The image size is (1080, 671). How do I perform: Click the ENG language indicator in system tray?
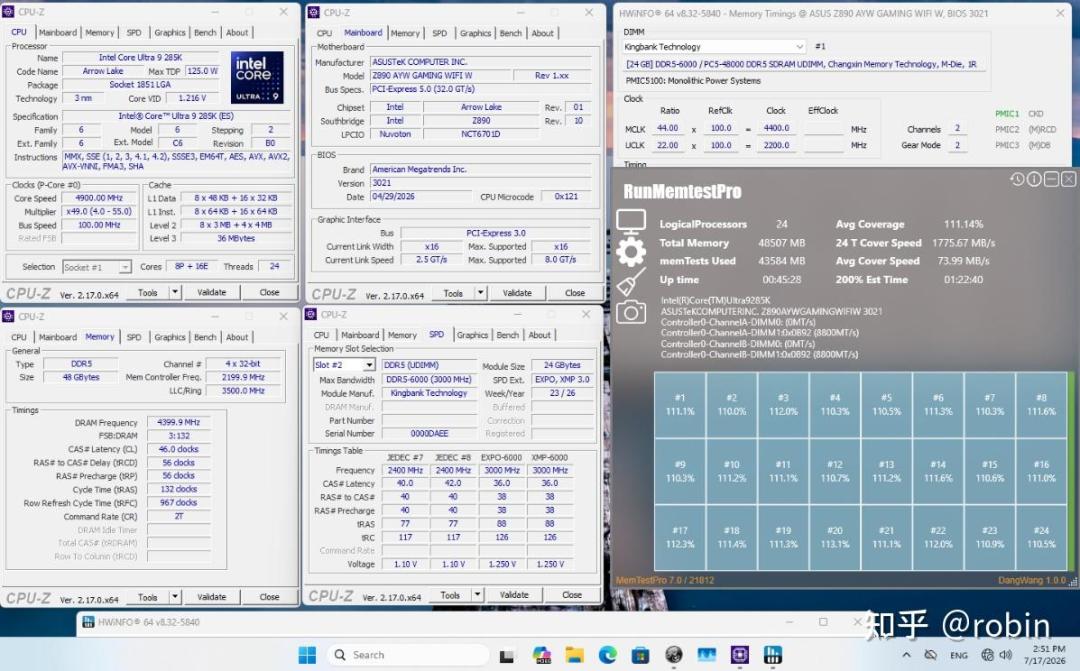959,655
